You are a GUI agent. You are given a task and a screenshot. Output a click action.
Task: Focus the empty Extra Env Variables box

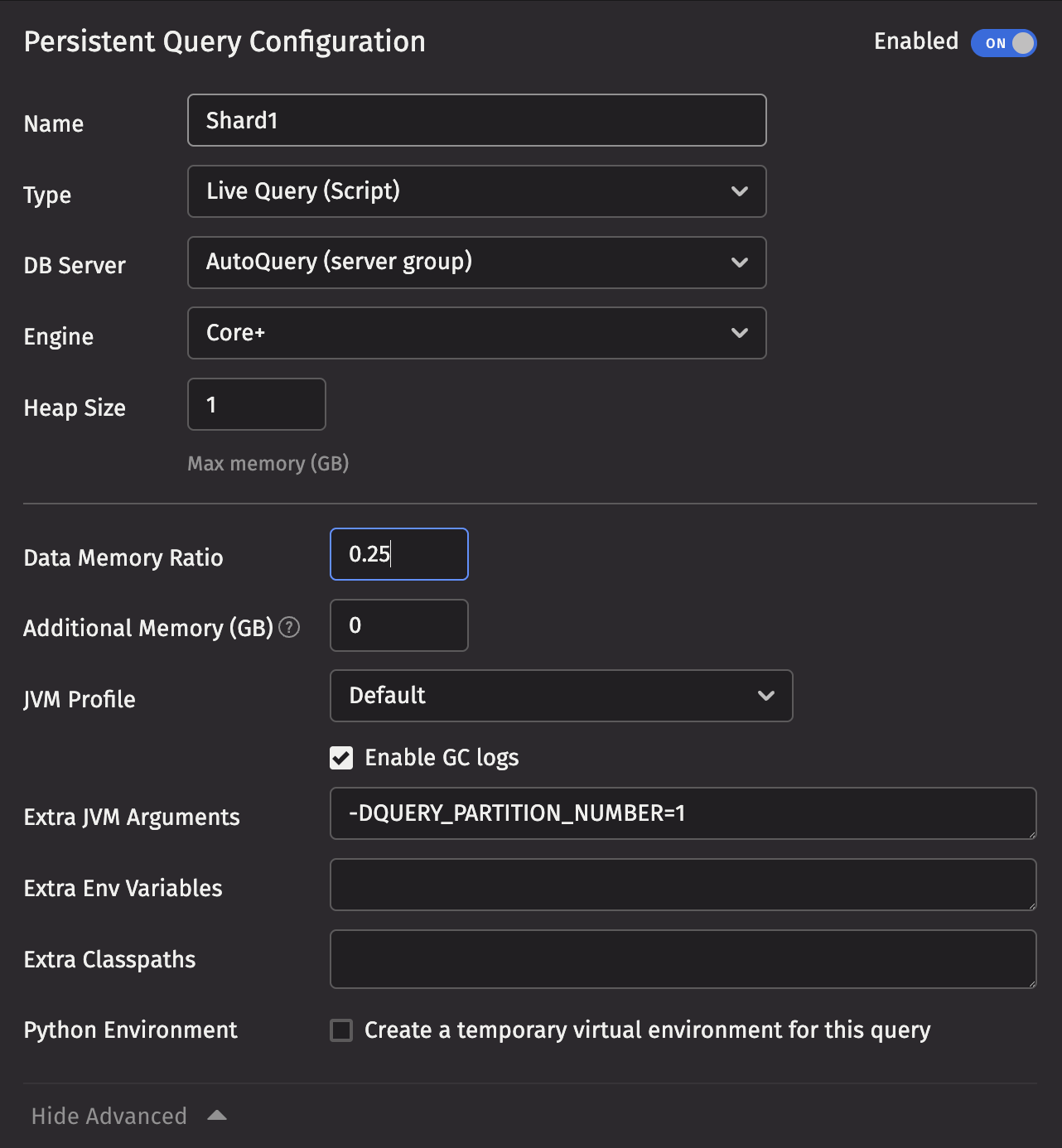[682, 885]
